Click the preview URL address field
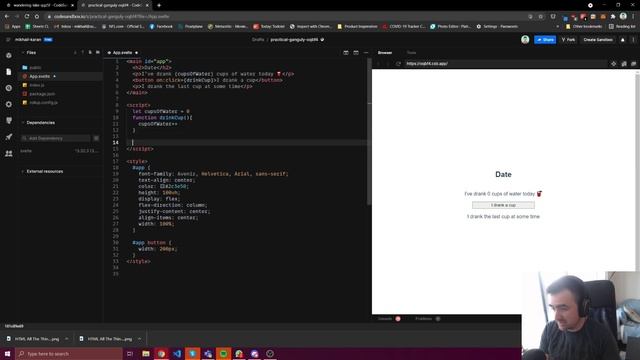 [x=505, y=64]
